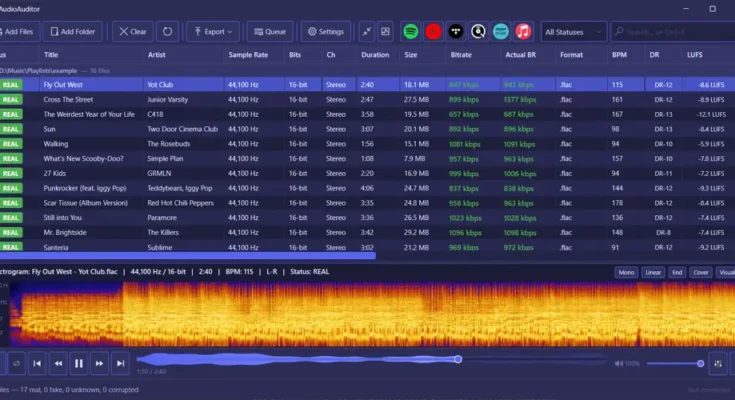Viewport: 735px width, 400px height.
Task: Rewind the playing track
Action: click(x=58, y=363)
